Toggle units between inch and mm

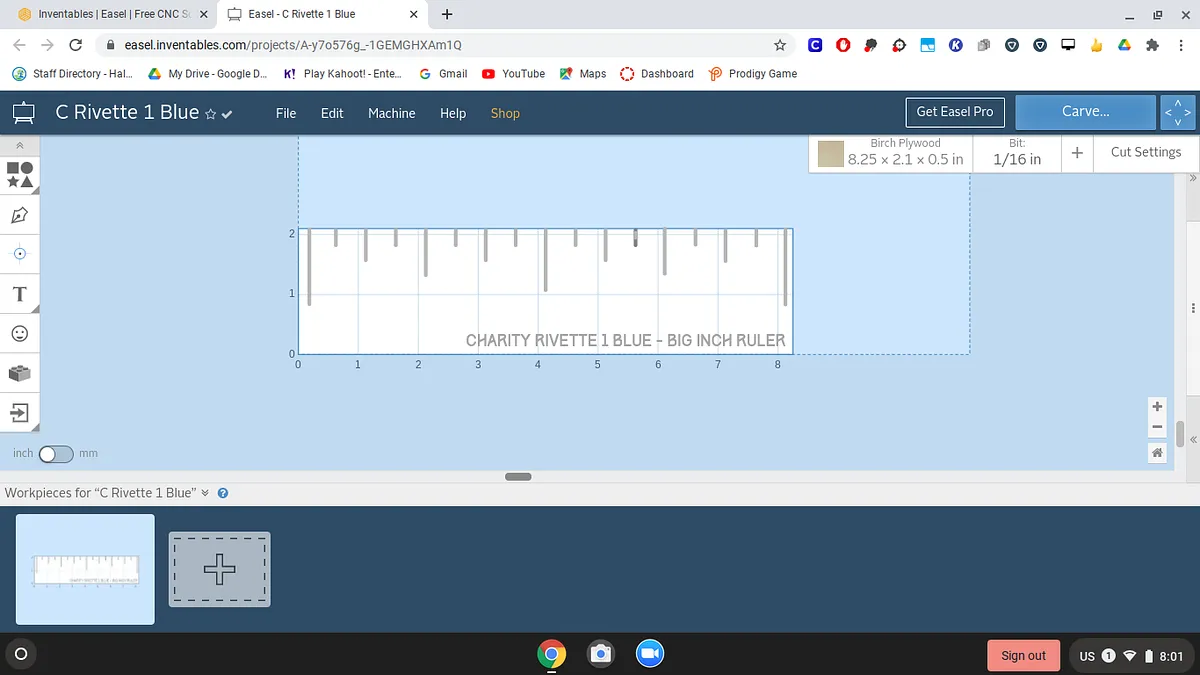pos(56,454)
